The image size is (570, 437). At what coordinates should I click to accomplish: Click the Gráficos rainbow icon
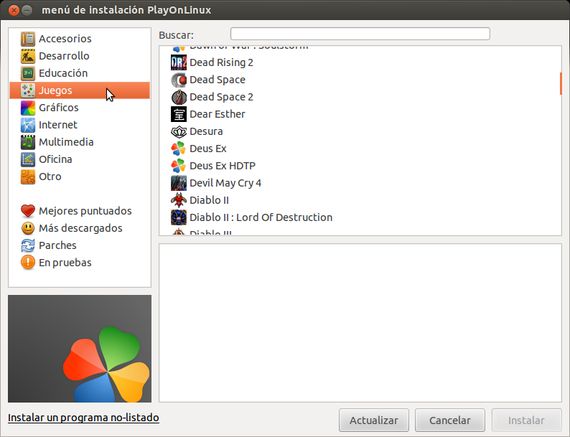click(28, 108)
